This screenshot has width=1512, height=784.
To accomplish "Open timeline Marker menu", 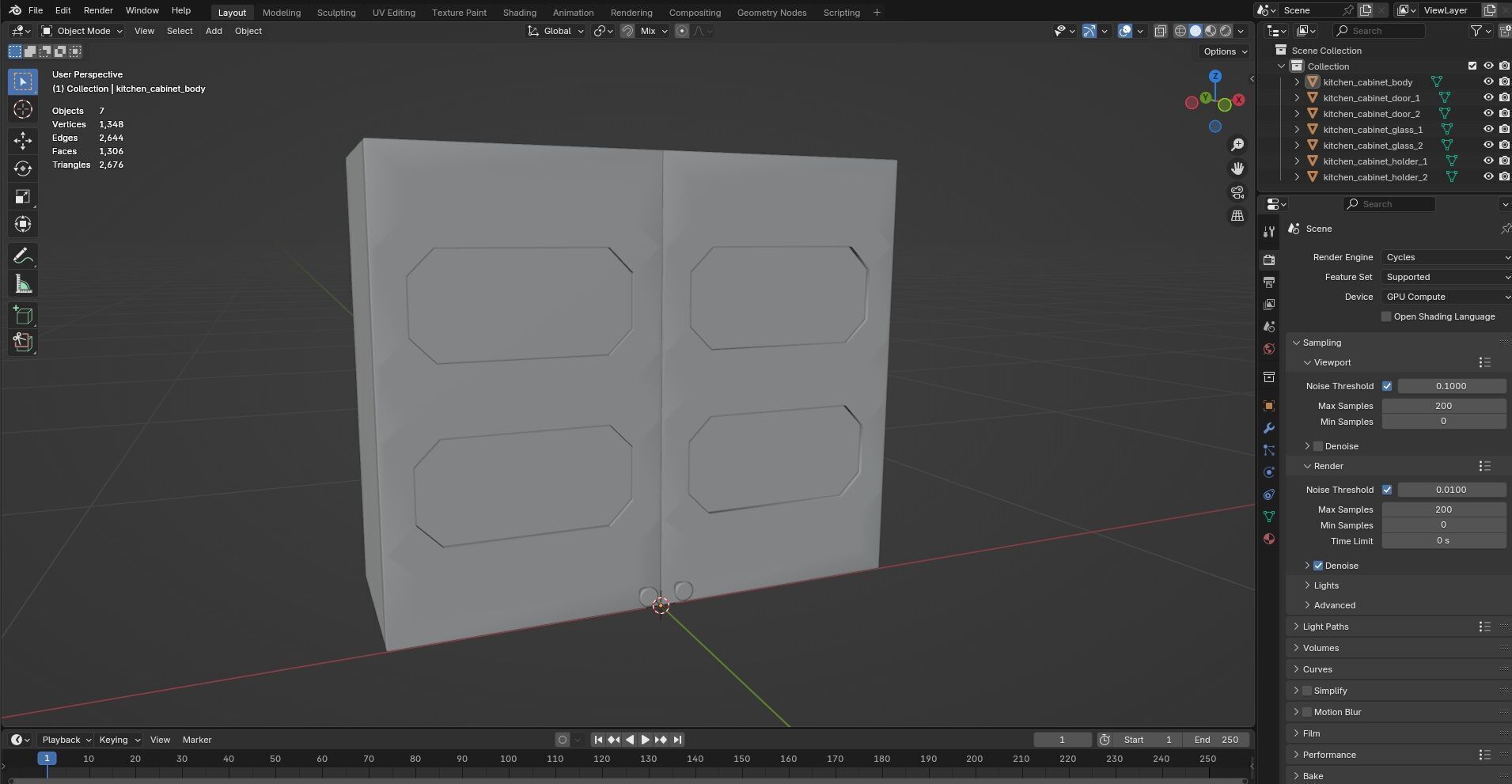I will point(197,740).
